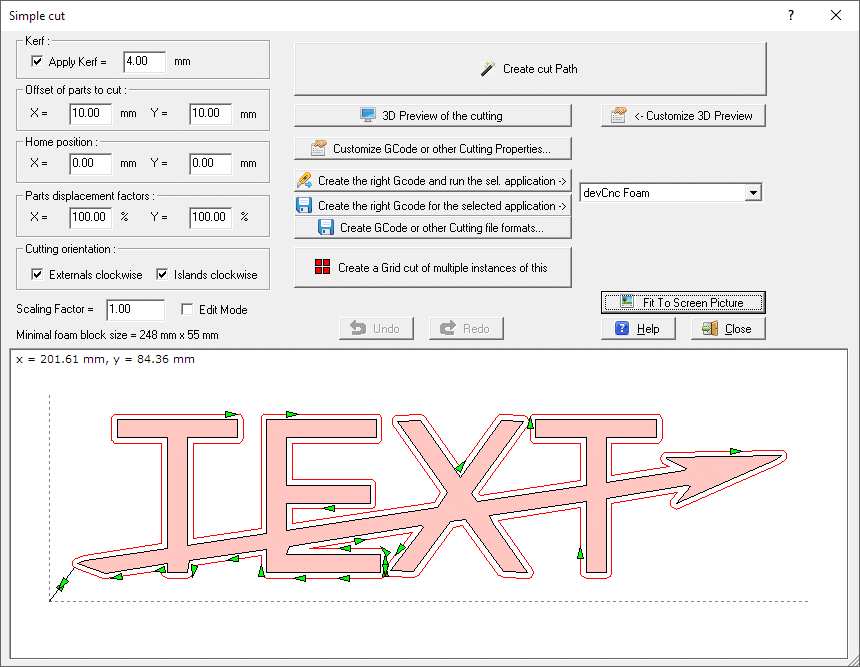
Task: Create Gcode and run the selected application
Action: [432, 182]
